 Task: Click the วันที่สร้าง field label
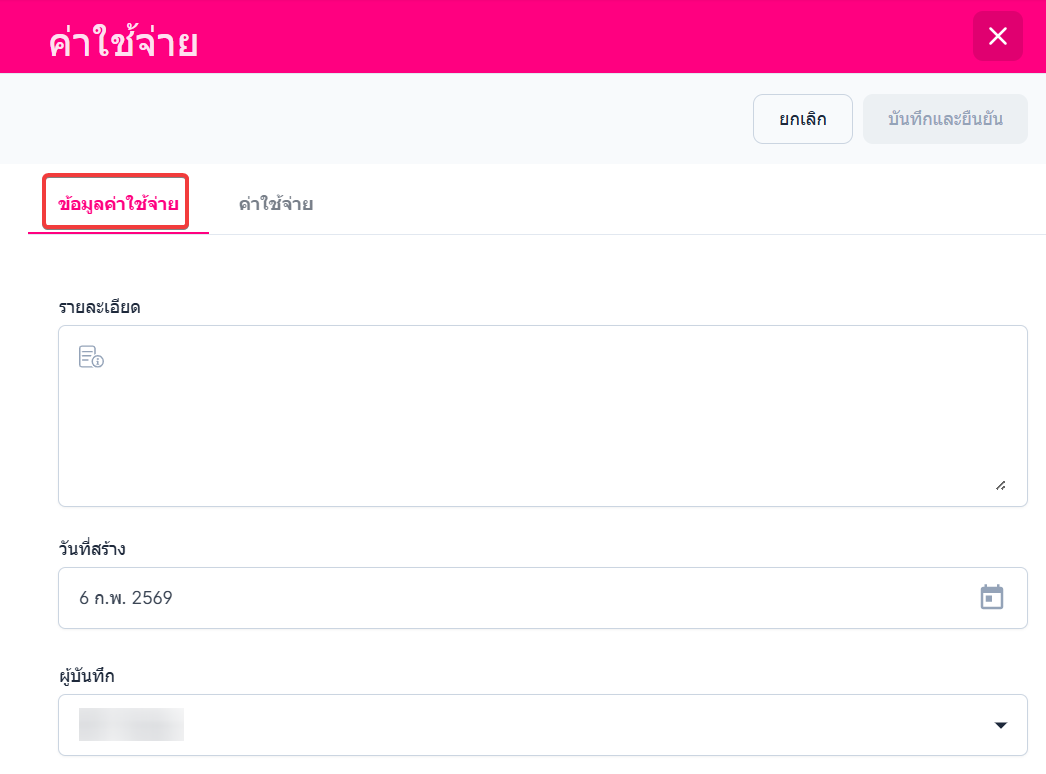click(x=92, y=549)
